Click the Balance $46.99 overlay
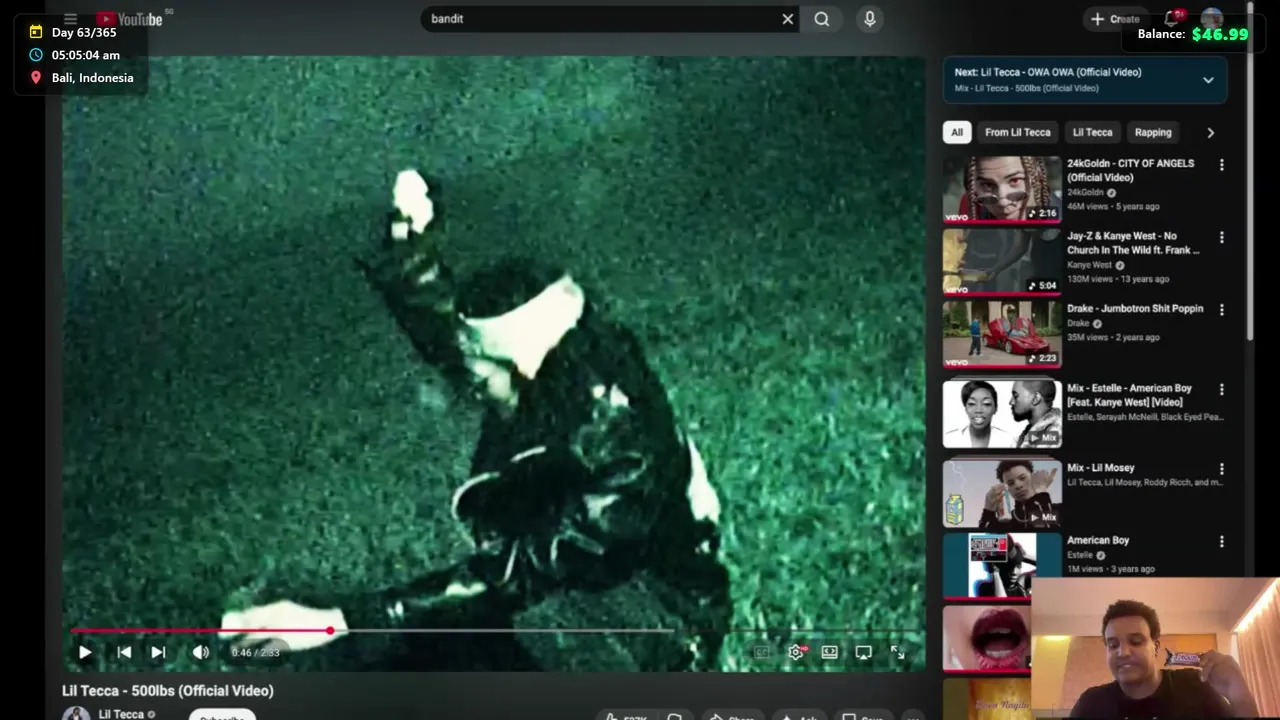The height and width of the screenshot is (720, 1280). 1193,34
